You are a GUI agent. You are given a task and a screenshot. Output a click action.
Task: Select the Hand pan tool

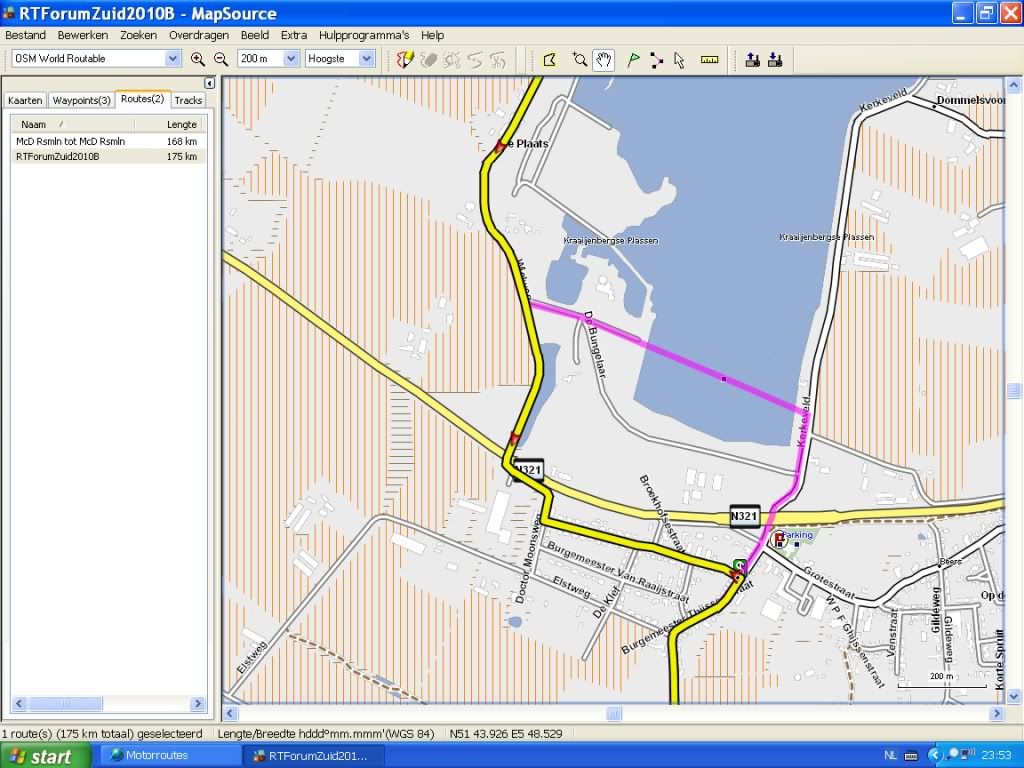click(x=603, y=60)
